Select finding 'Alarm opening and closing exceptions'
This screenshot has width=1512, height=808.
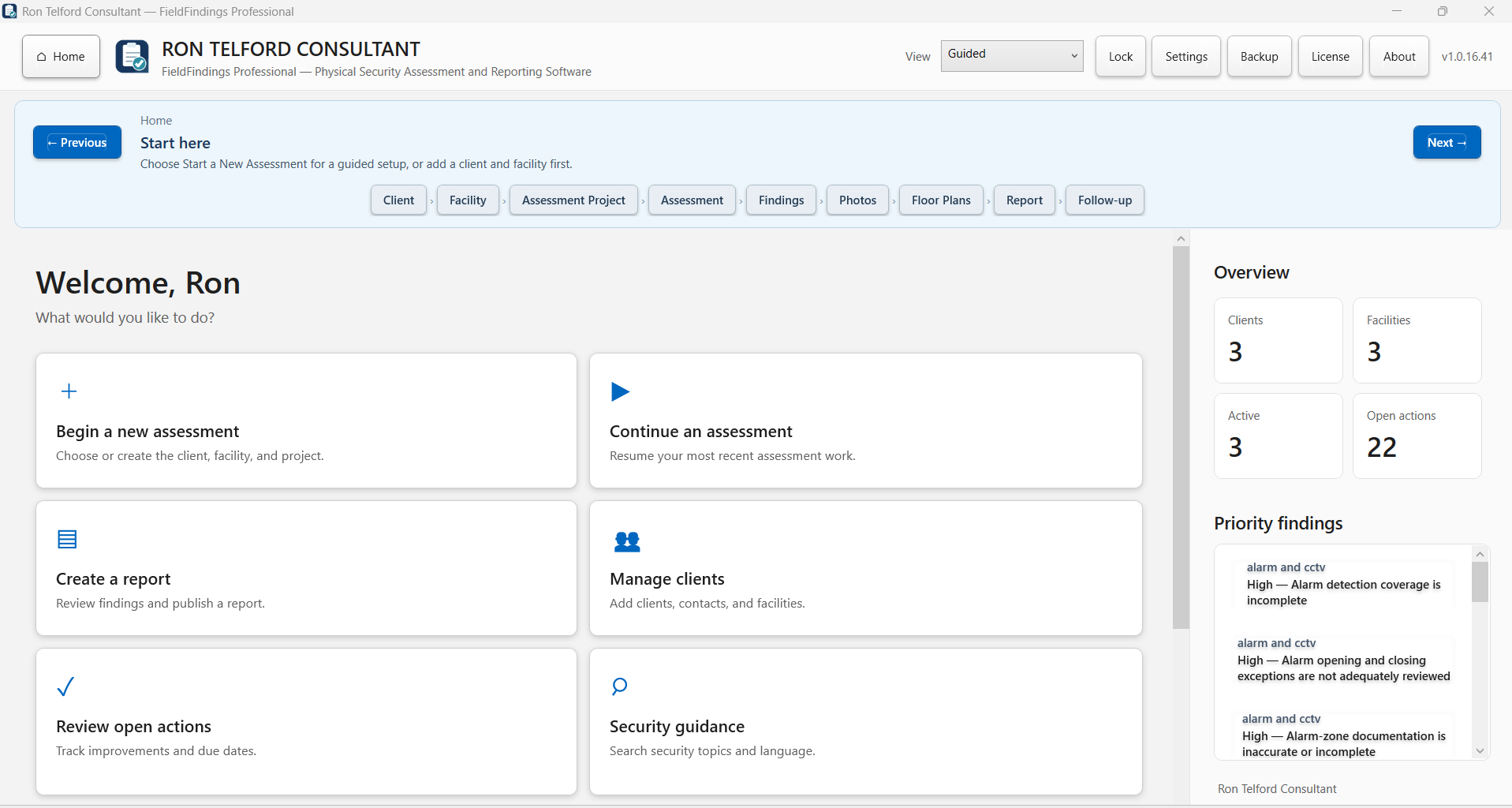1344,660
